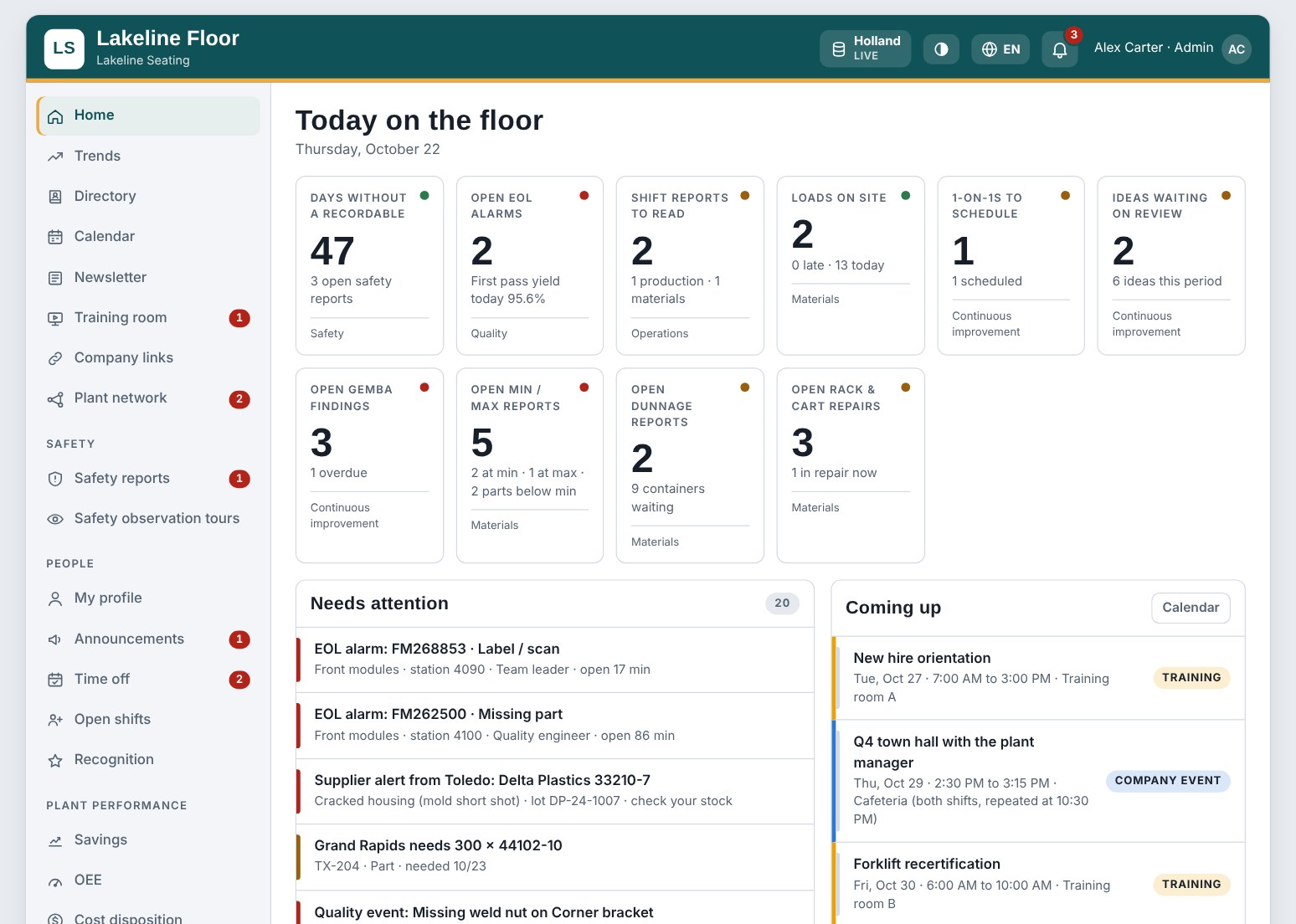The height and width of the screenshot is (924, 1296).
Task: Click the Open shifts icon
Action: tap(55, 720)
